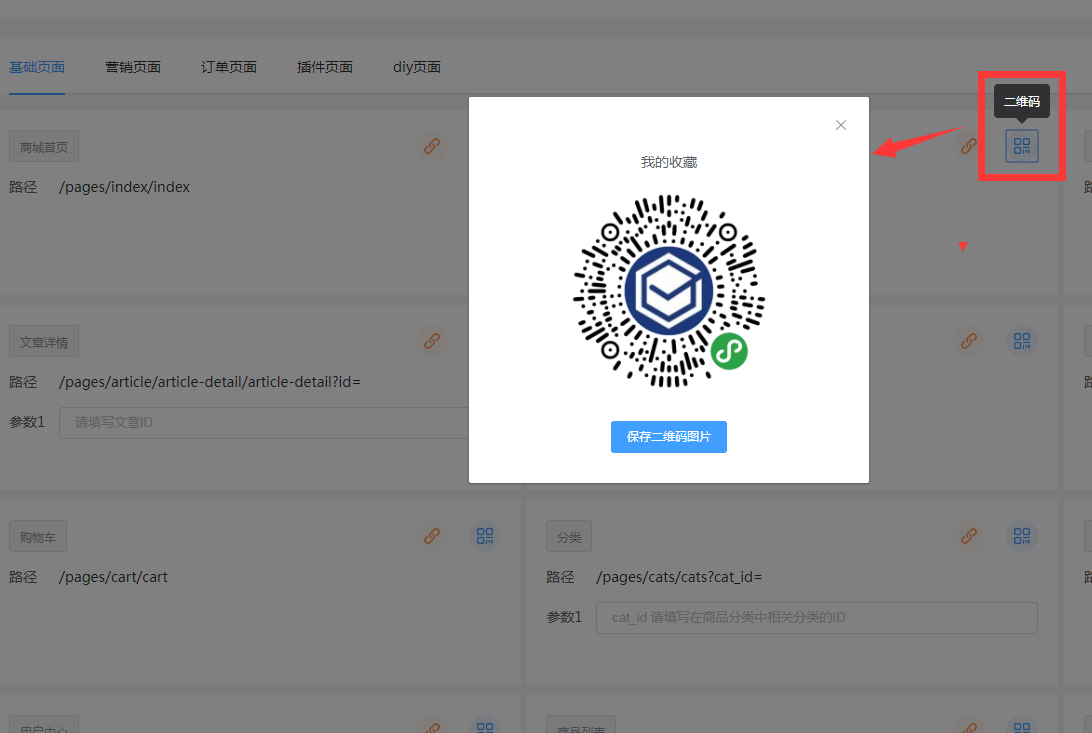This screenshot has height=733, width=1092.
Task: Focus the 请填写文章ID input field
Action: 265,423
